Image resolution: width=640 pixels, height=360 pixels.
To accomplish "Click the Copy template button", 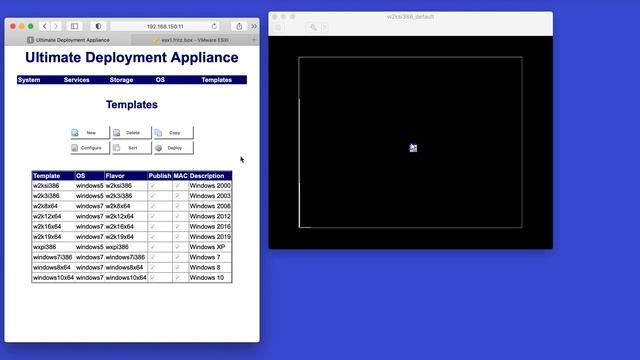I will coord(173,133).
